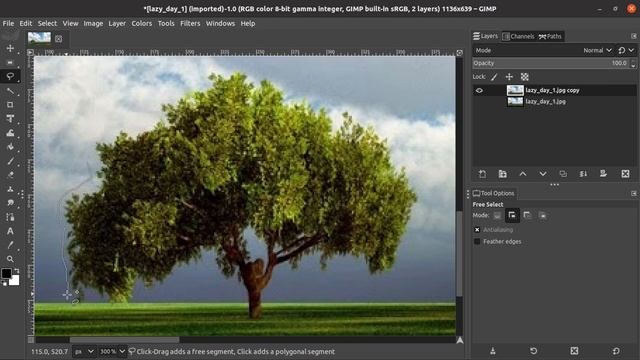Viewport: 640px width, 360px height.
Task: Select the Move tool in the toolbox
Action: click(x=10, y=48)
